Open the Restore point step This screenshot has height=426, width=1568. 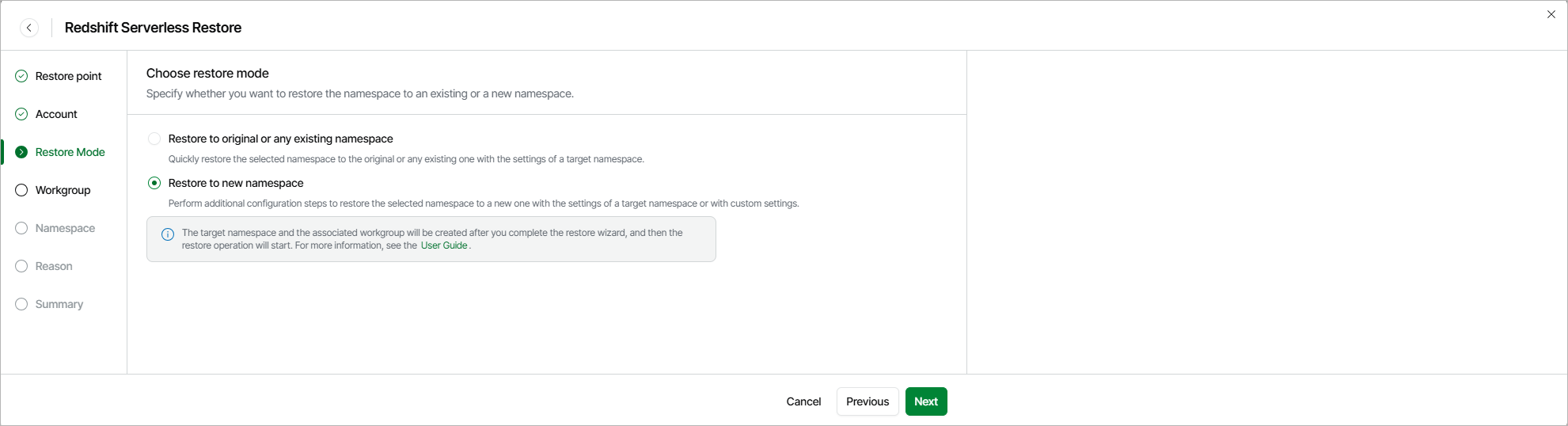point(68,76)
